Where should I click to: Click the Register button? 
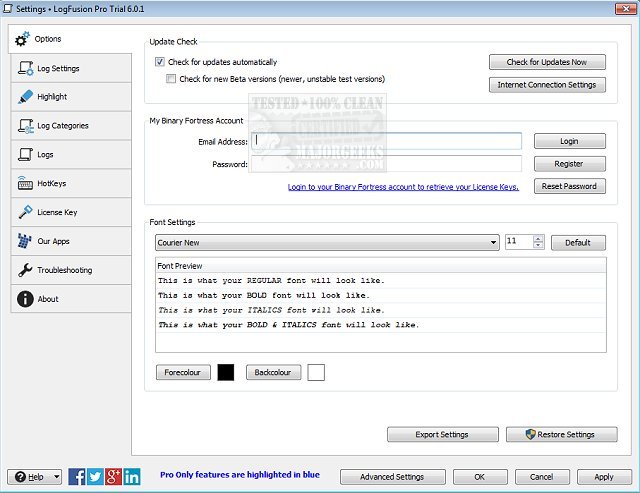click(x=569, y=164)
